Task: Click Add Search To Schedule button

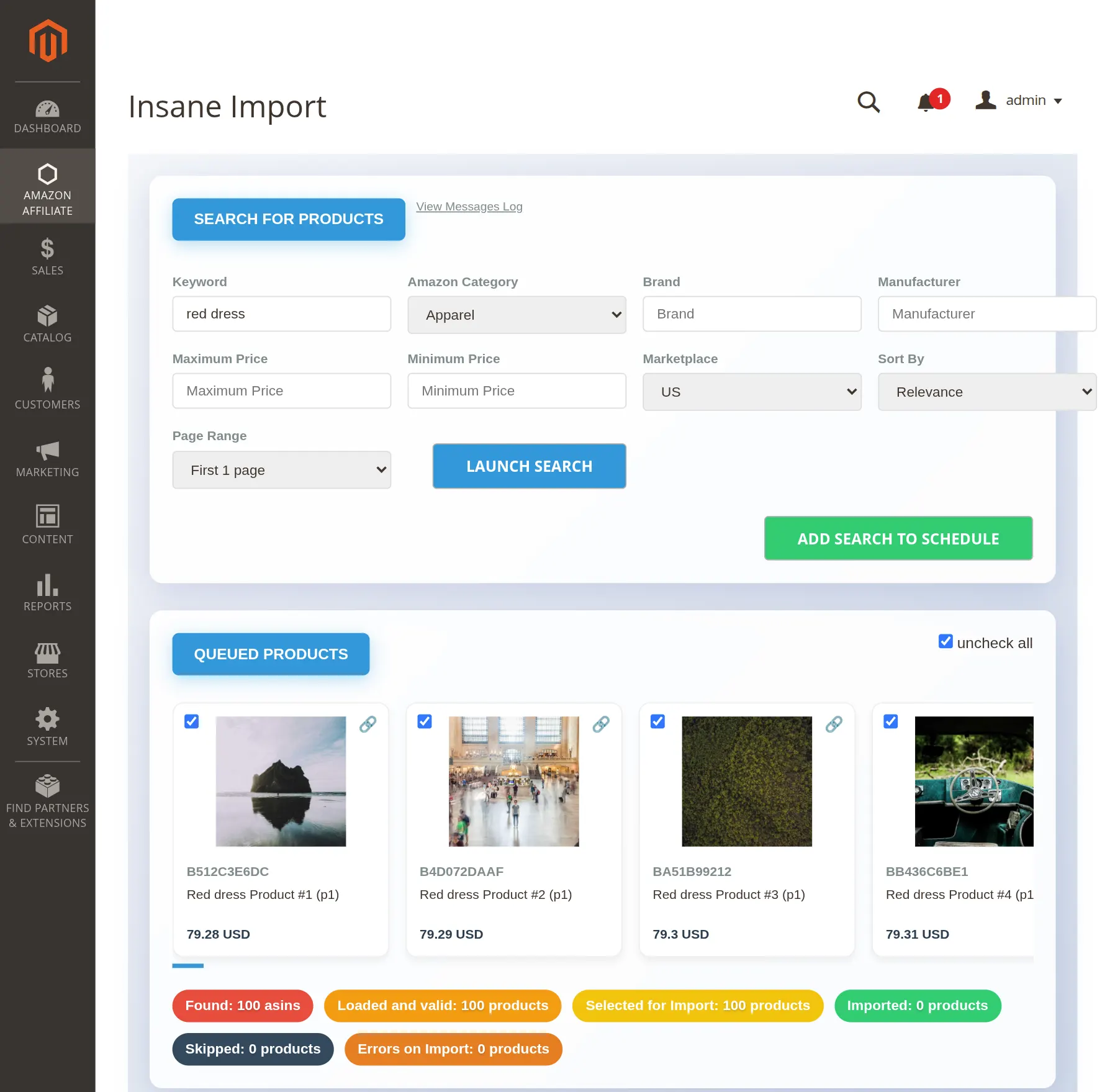Action: point(898,538)
